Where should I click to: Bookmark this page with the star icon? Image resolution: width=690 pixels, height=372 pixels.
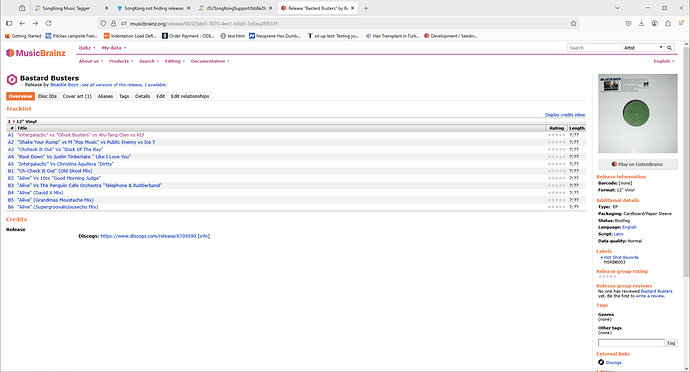573,23
